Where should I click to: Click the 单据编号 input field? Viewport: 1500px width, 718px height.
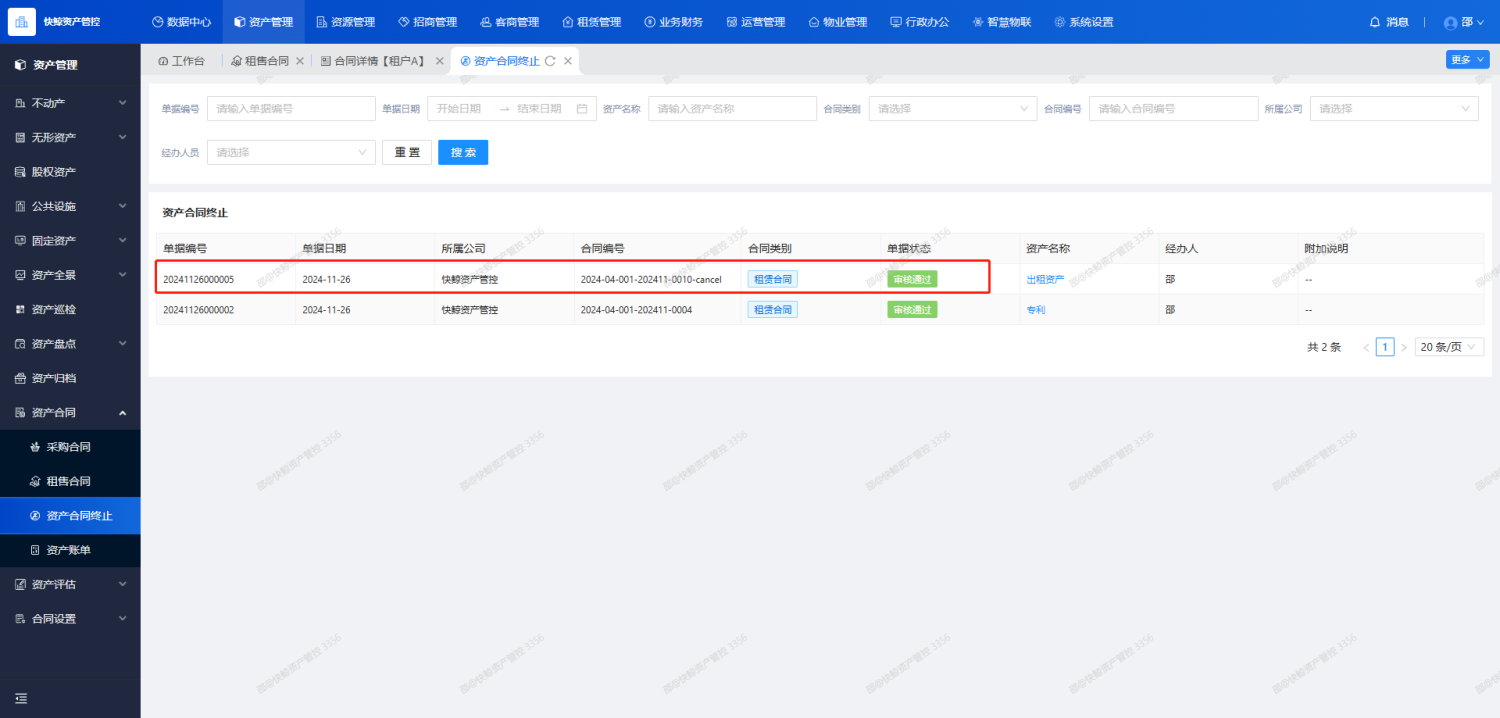[x=291, y=108]
